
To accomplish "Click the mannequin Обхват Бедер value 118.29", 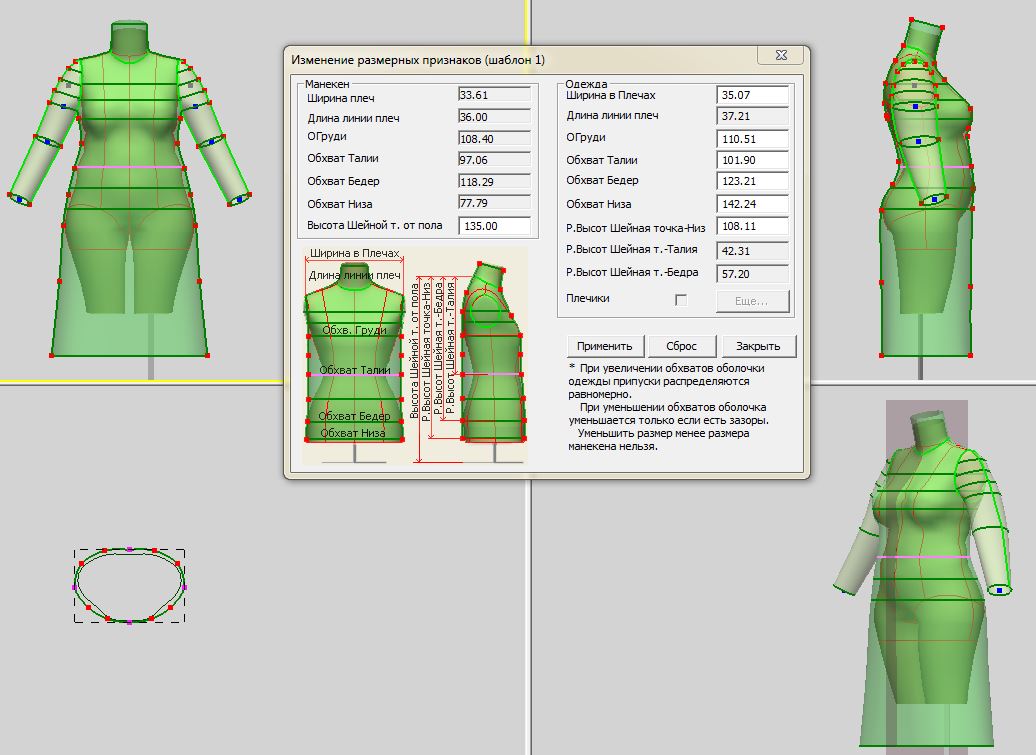I will (494, 182).
